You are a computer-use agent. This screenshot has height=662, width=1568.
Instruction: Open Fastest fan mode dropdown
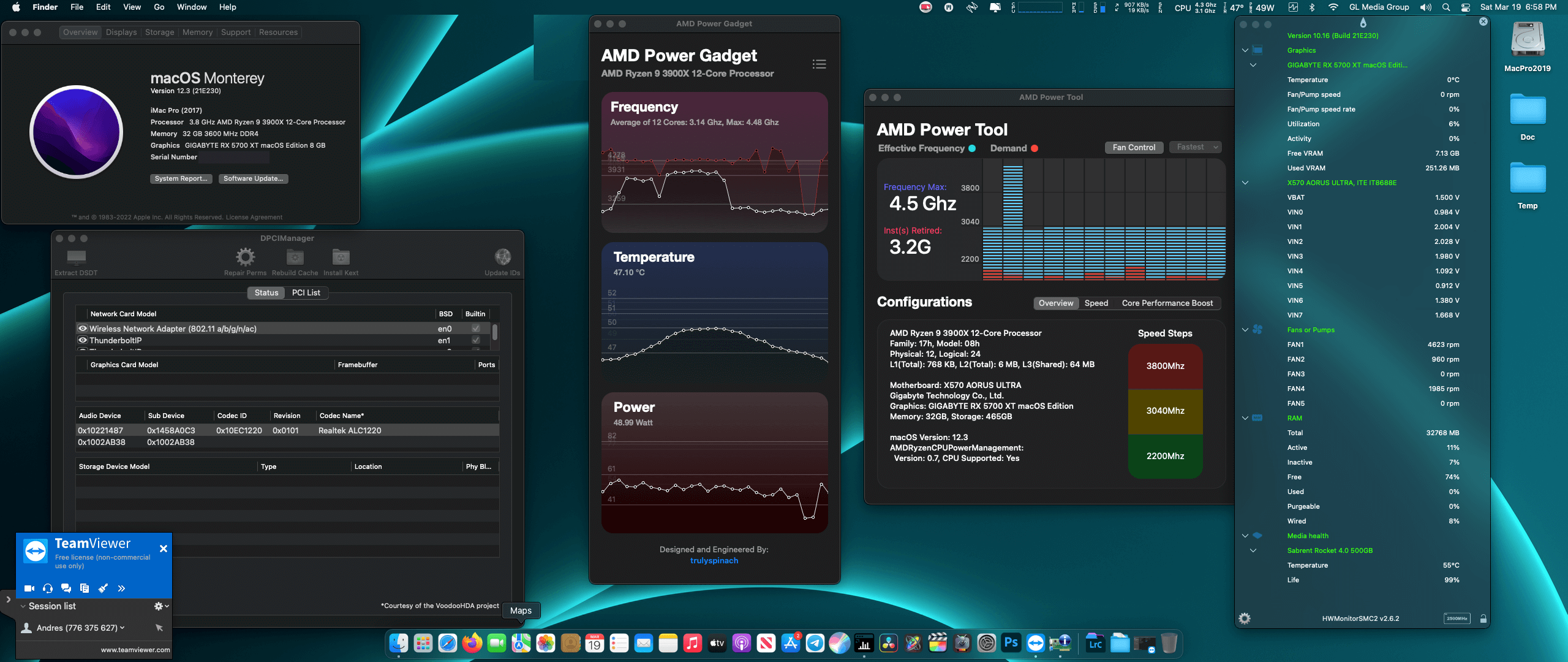(1196, 147)
